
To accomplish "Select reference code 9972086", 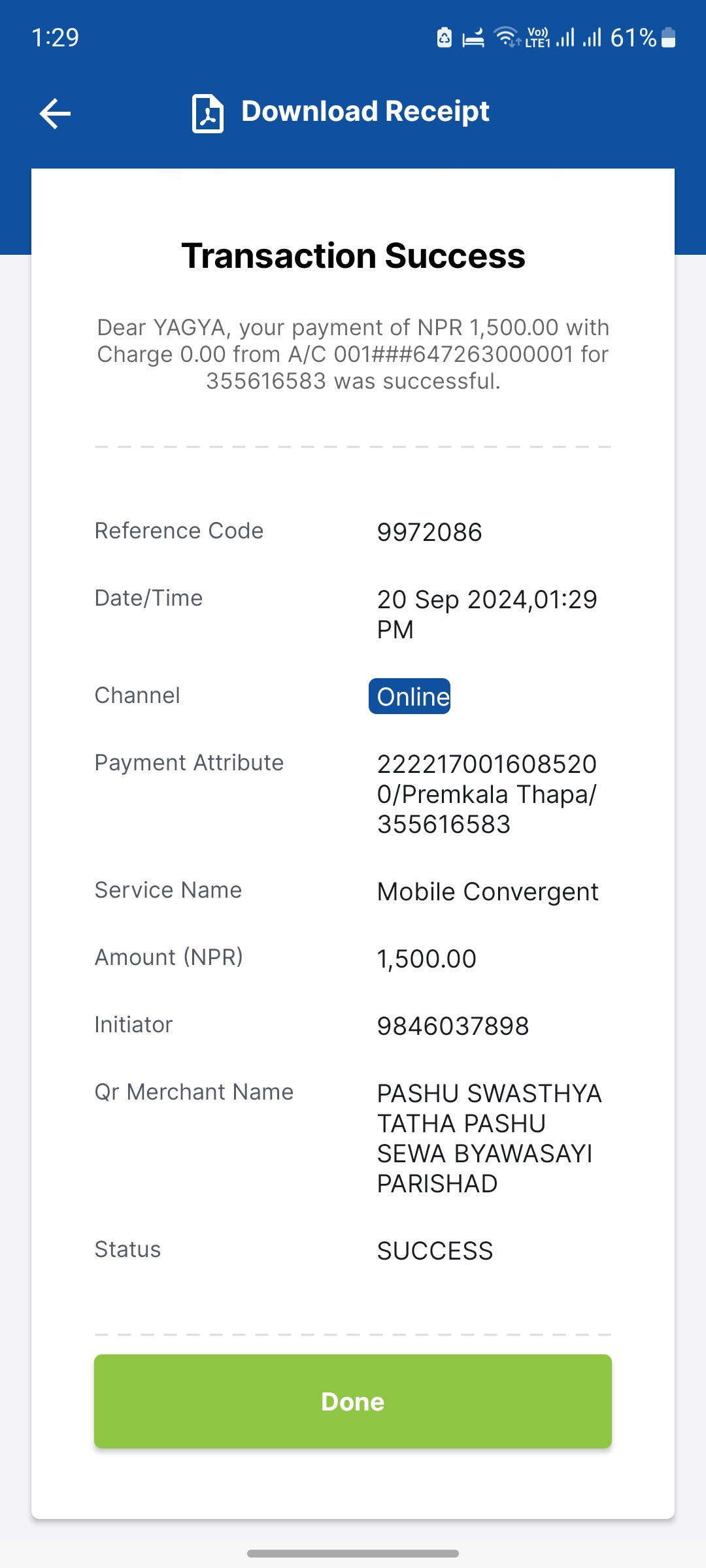I will pyautogui.click(x=429, y=532).
